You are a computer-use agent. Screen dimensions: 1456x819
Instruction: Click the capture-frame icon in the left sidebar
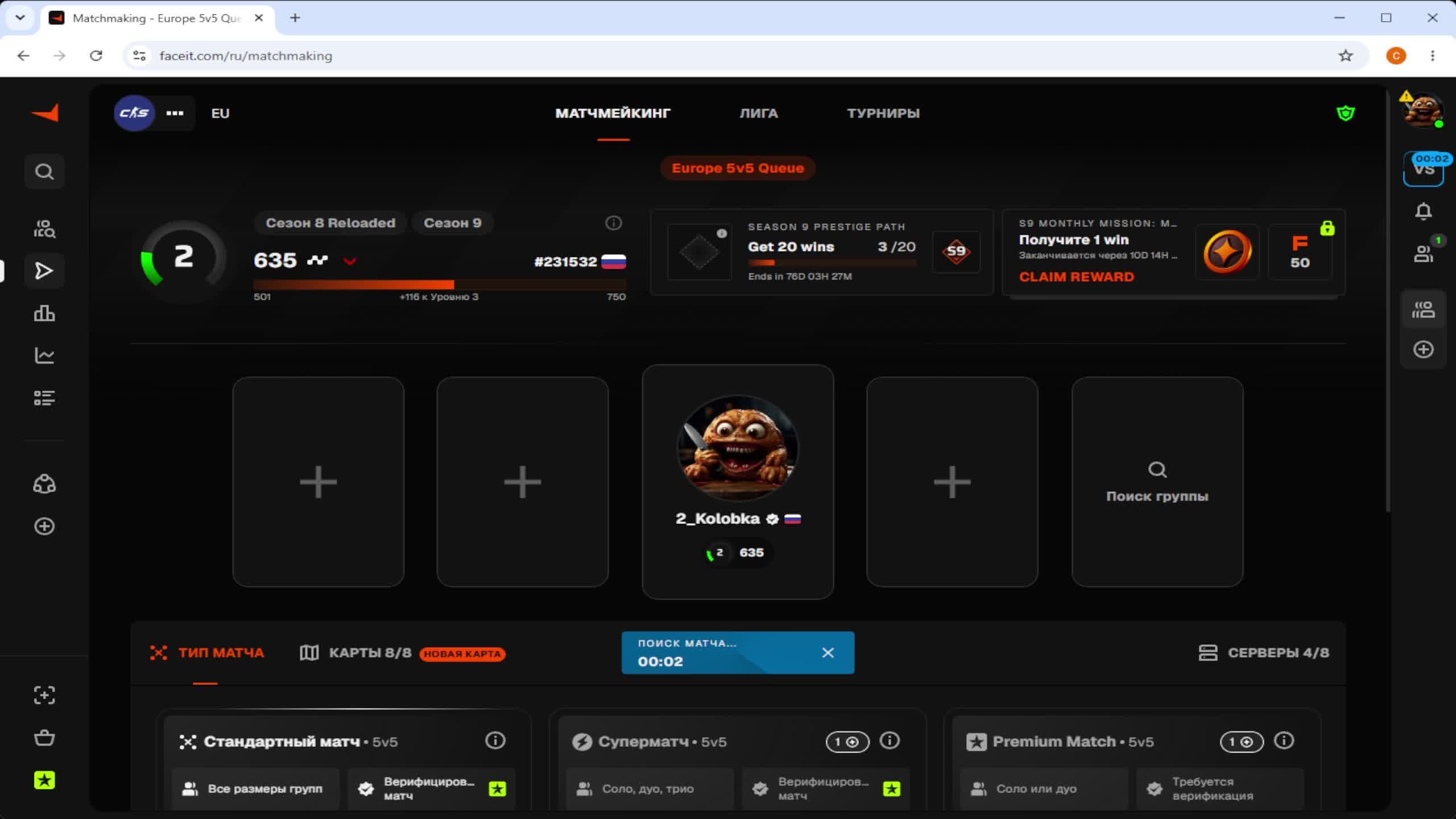pos(44,695)
